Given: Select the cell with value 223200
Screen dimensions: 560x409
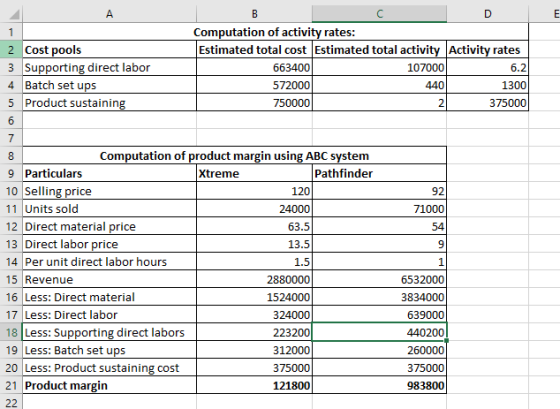Looking at the screenshot, I should point(254,333).
